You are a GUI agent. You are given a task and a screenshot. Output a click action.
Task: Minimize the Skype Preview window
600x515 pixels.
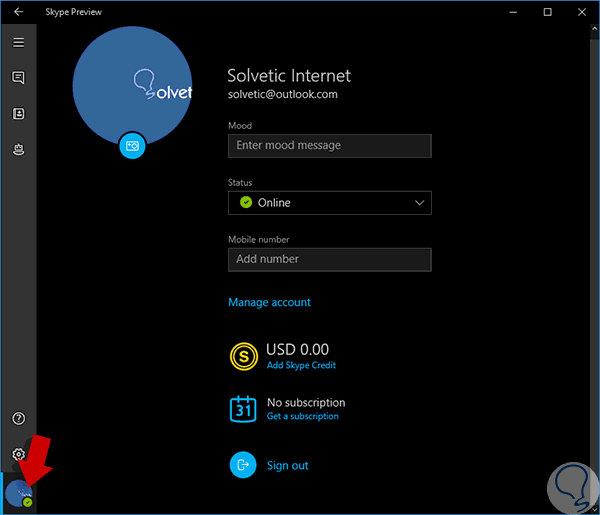click(513, 12)
